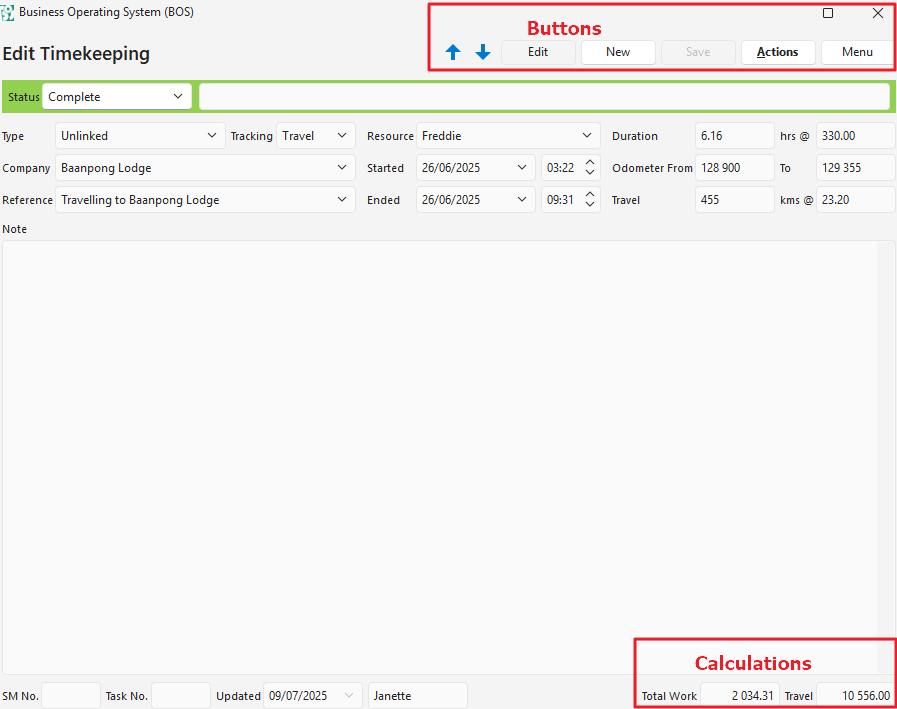Click the blue down arrow icon
The image size is (897, 709).
point(483,52)
